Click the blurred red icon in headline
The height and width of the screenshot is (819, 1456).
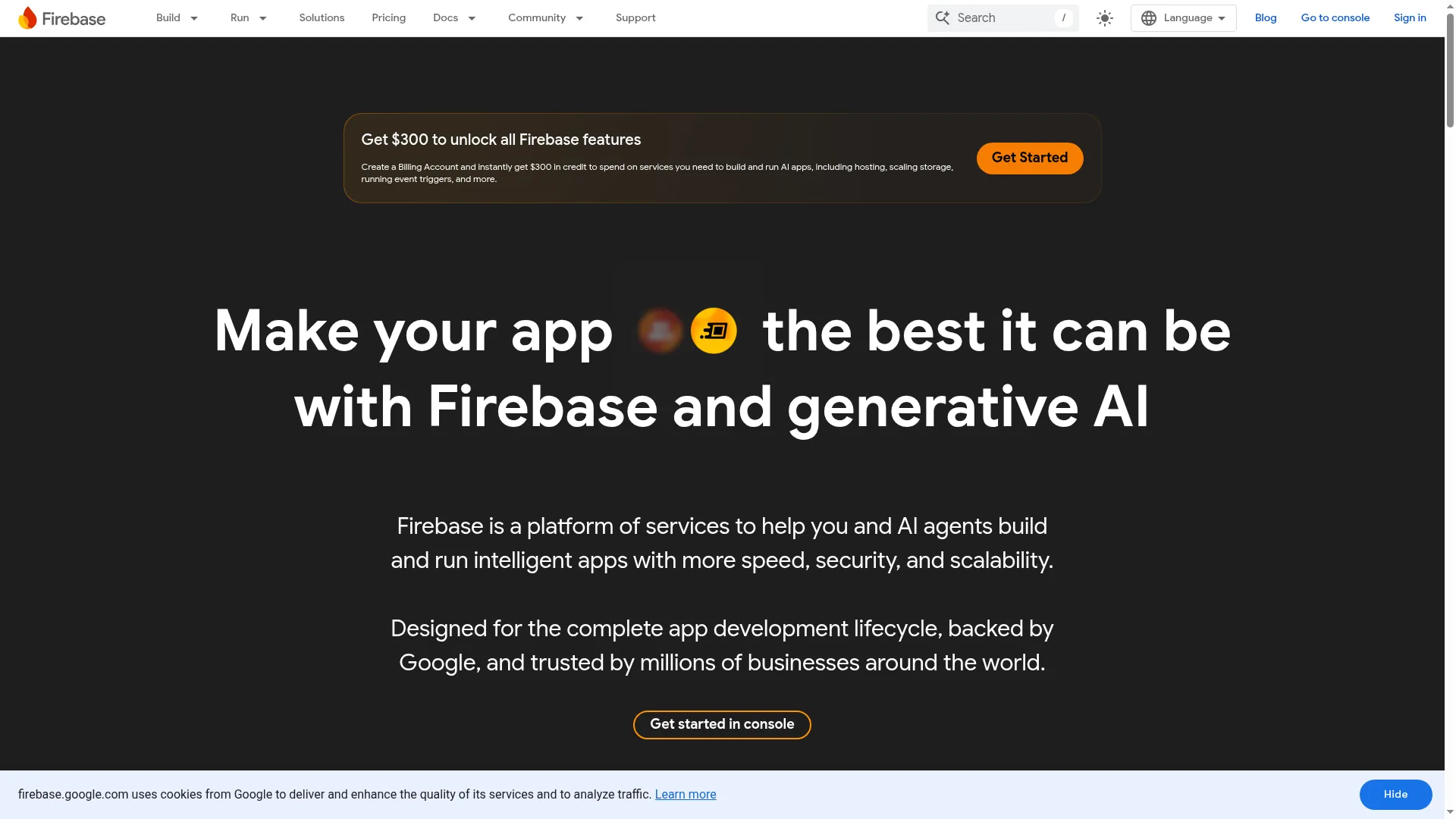(x=661, y=331)
